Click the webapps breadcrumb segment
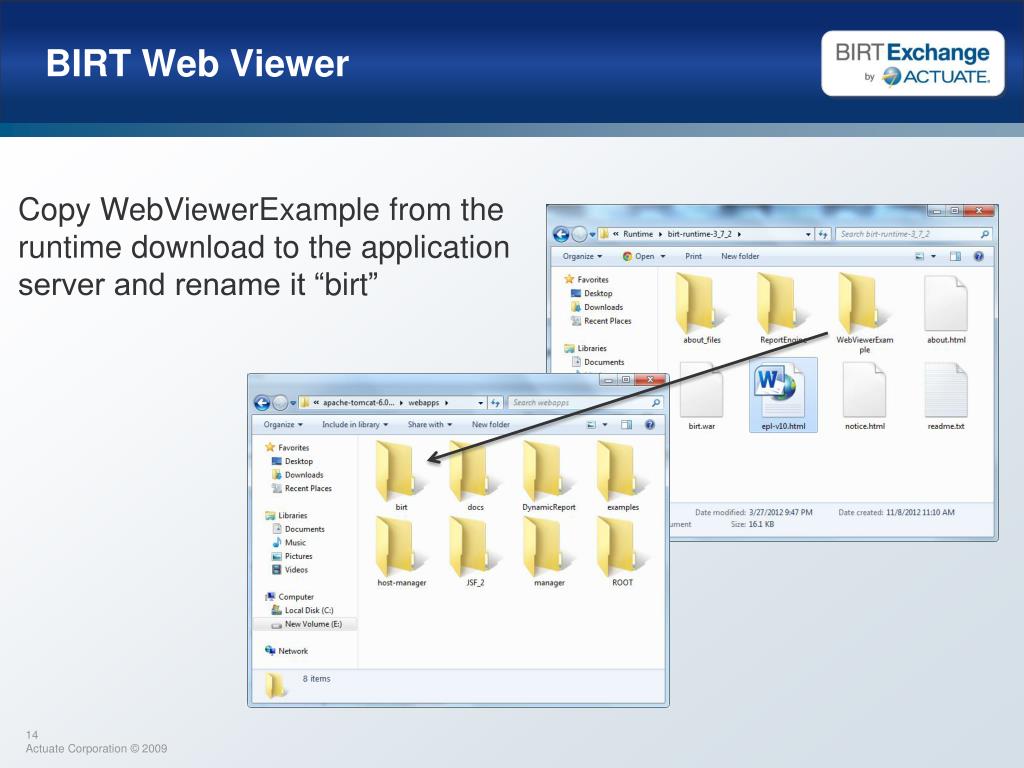This screenshot has height=768, width=1024. [424, 403]
